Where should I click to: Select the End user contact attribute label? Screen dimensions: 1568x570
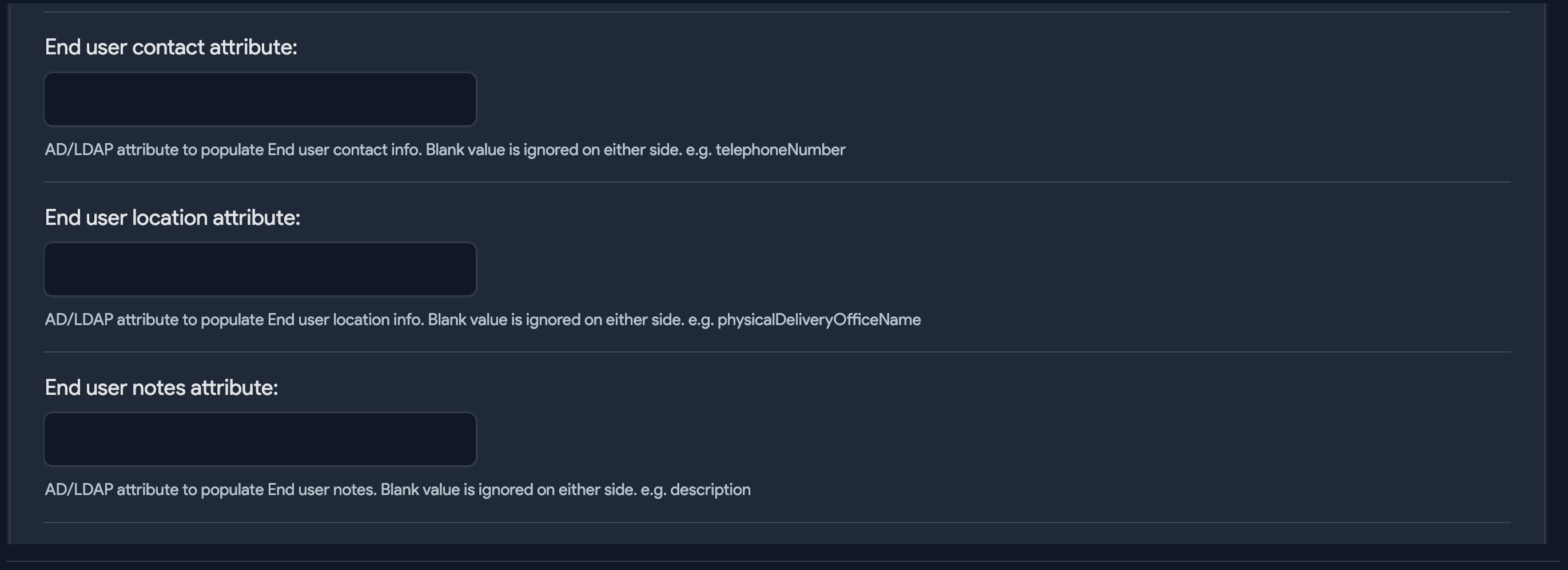coord(170,46)
